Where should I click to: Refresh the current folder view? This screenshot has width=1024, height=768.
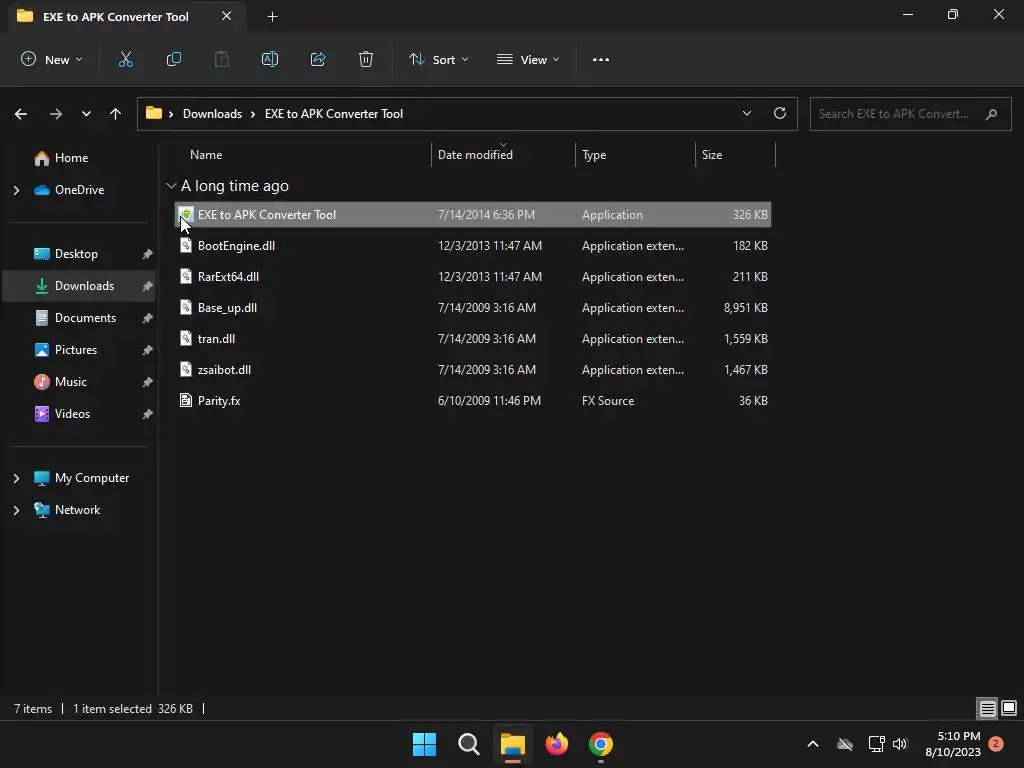pos(780,113)
